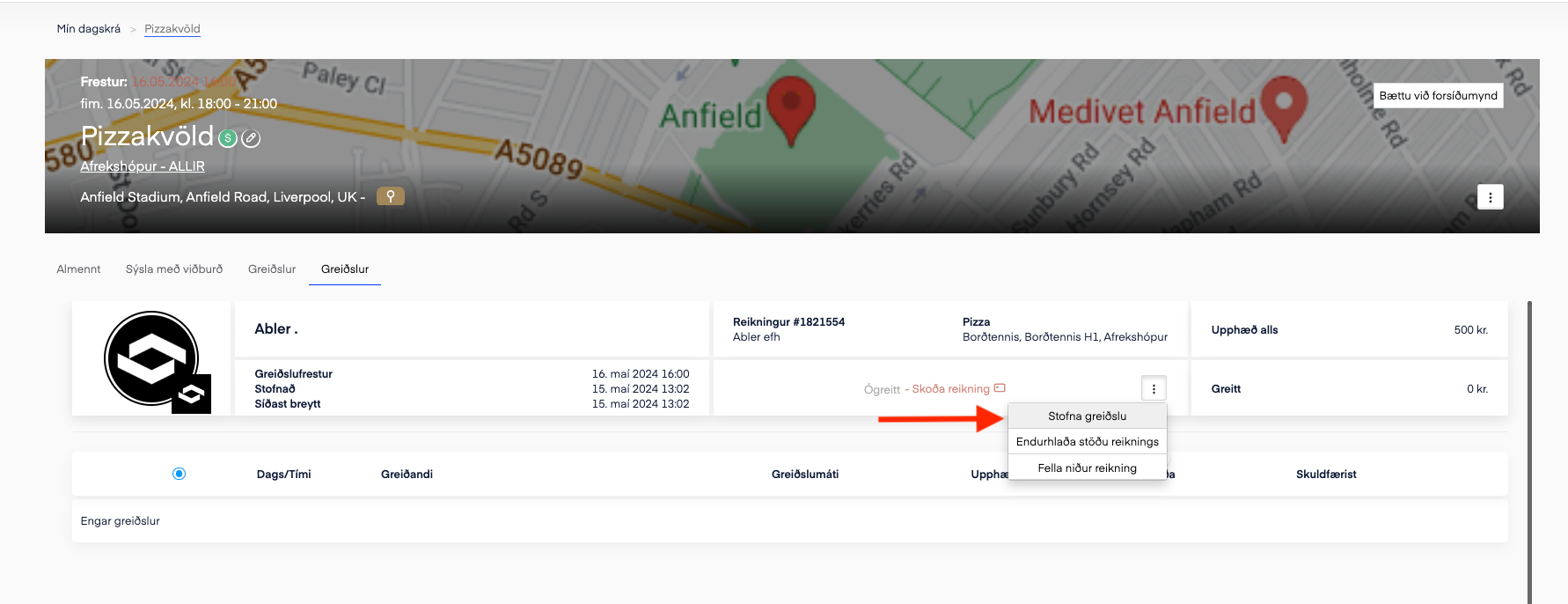Open the map location pin button

391,196
